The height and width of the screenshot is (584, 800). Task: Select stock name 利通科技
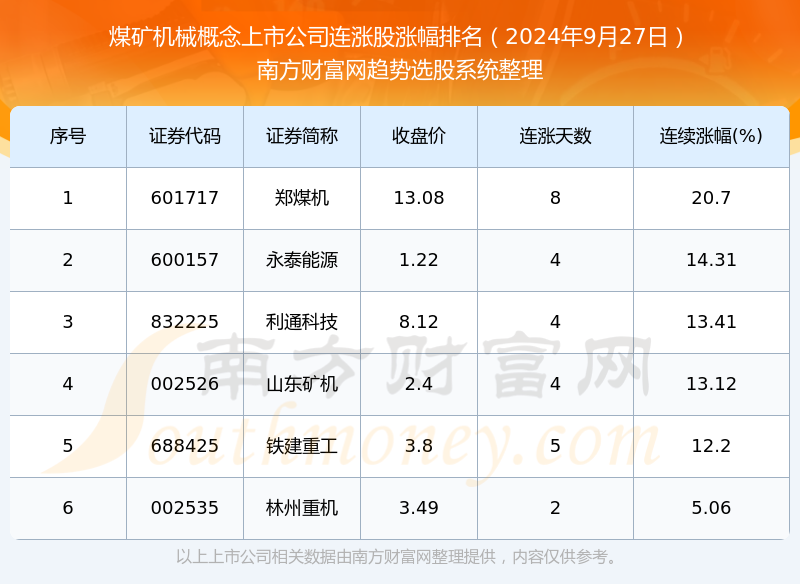pyautogui.click(x=302, y=322)
